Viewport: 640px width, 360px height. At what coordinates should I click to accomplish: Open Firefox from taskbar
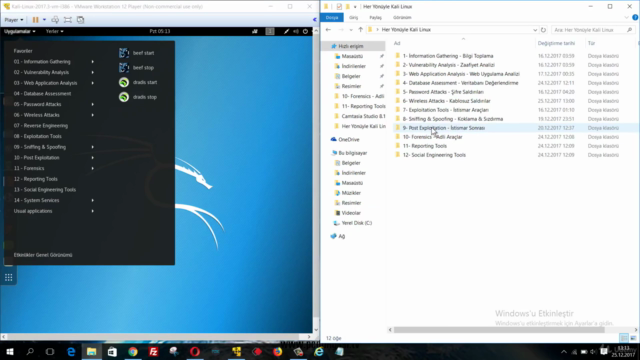coord(278,351)
